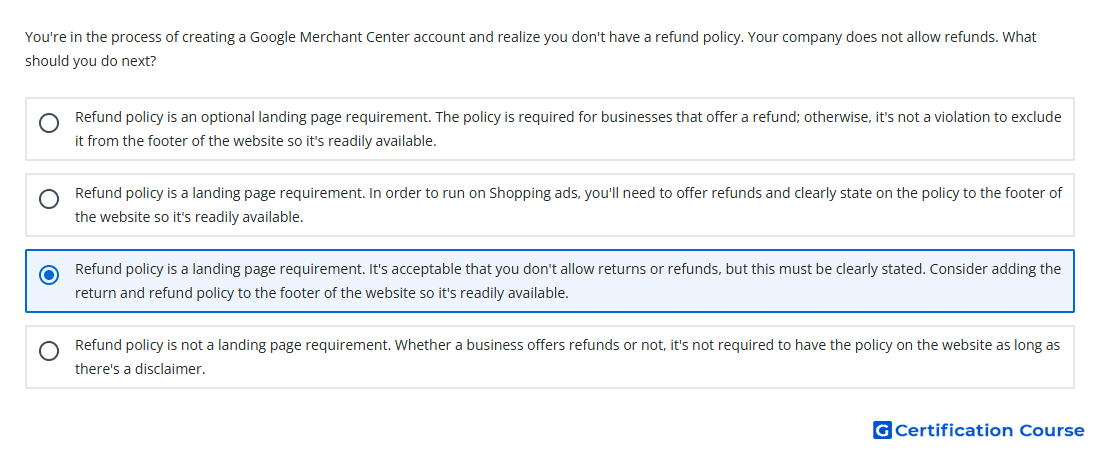The width and height of the screenshot is (1100, 449).
Task: Click the 'there's a disclaimer.' line in the last option
Action: click(x=140, y=369)
